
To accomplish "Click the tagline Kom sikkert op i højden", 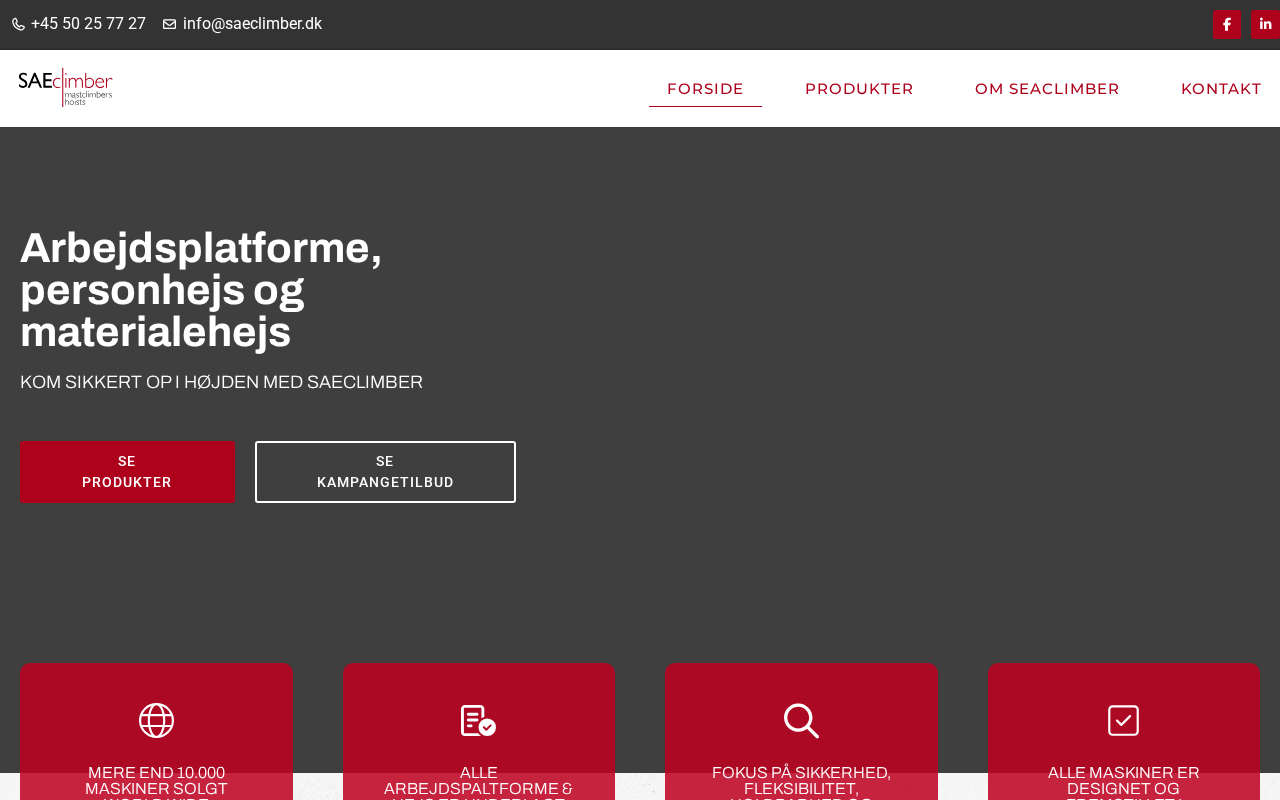I will [x=221, y=382].
